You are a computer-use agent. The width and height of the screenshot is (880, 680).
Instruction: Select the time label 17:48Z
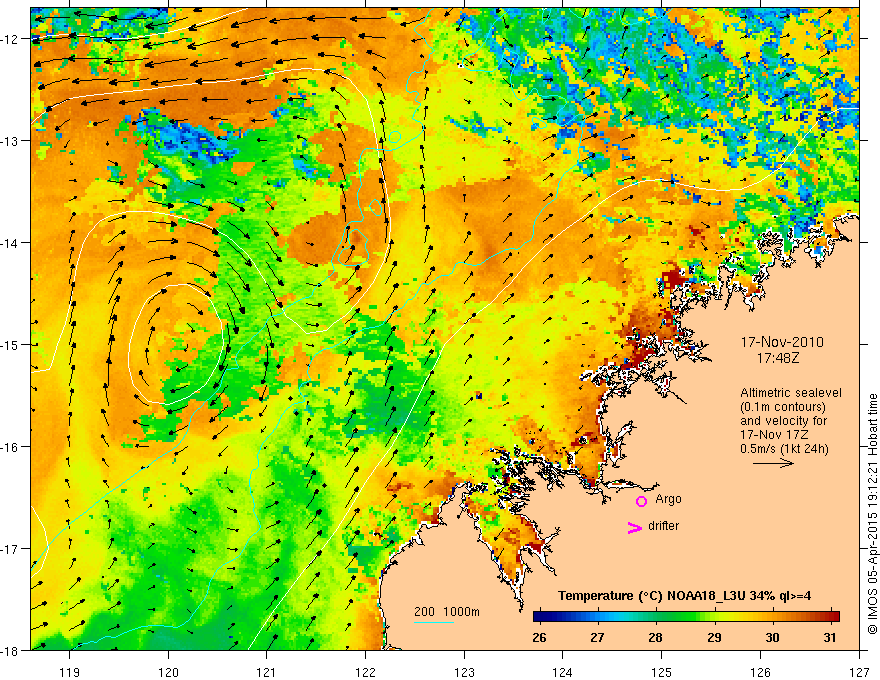(778, 358)
